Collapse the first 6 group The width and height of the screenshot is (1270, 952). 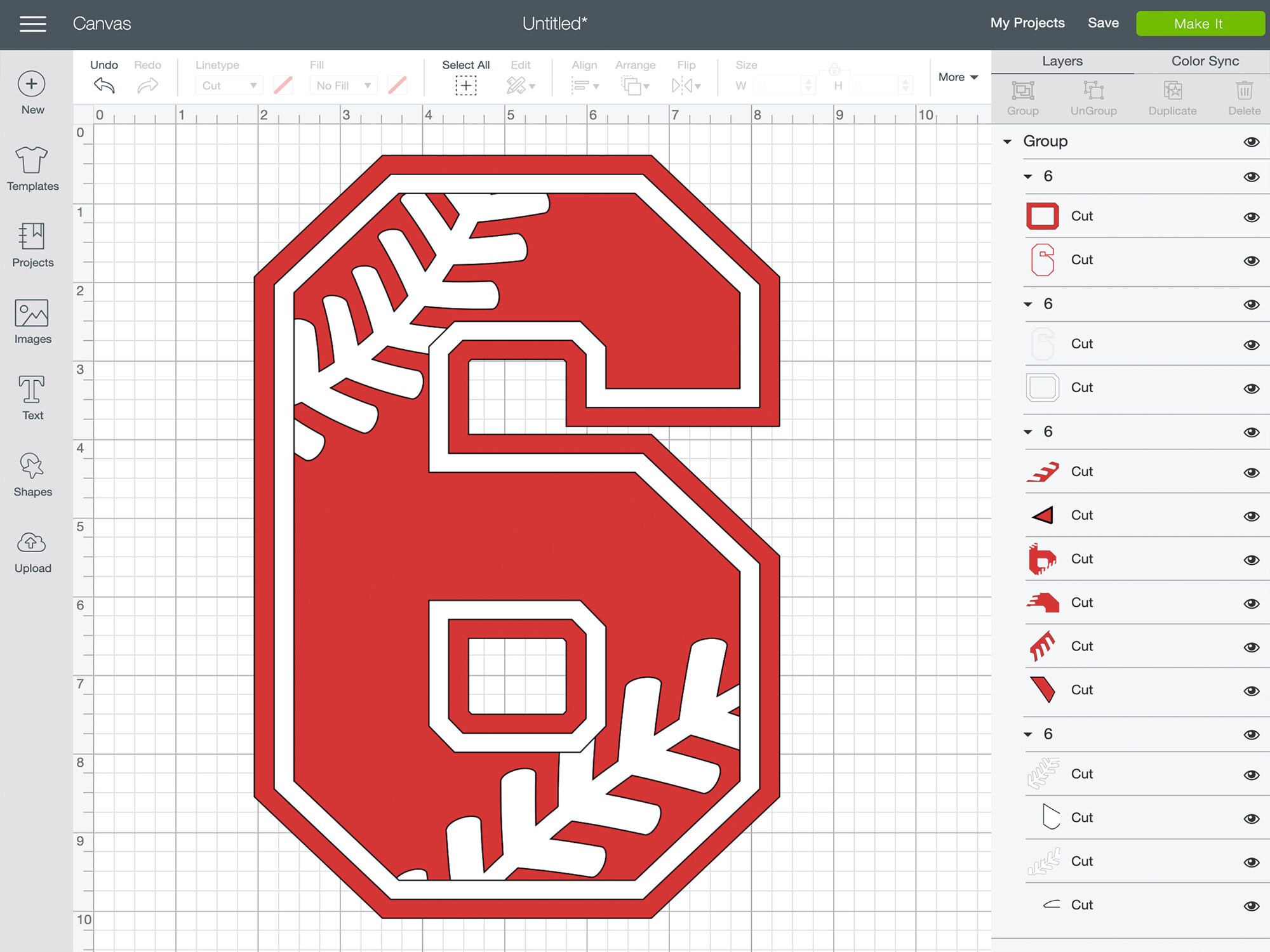coord(1028,176)
